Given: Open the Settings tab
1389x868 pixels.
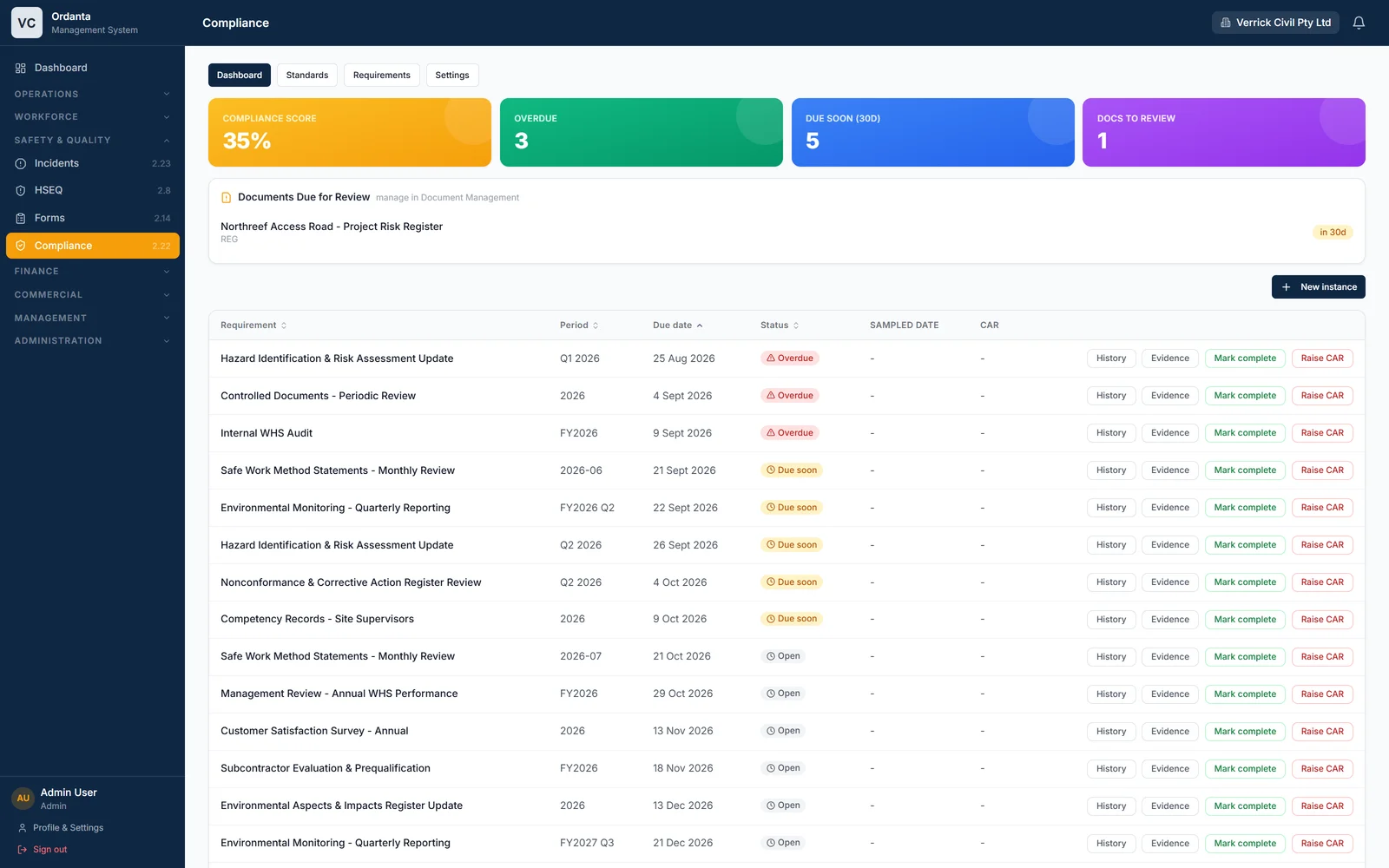Looking at the screenshot, I should (x=452, y=76).
